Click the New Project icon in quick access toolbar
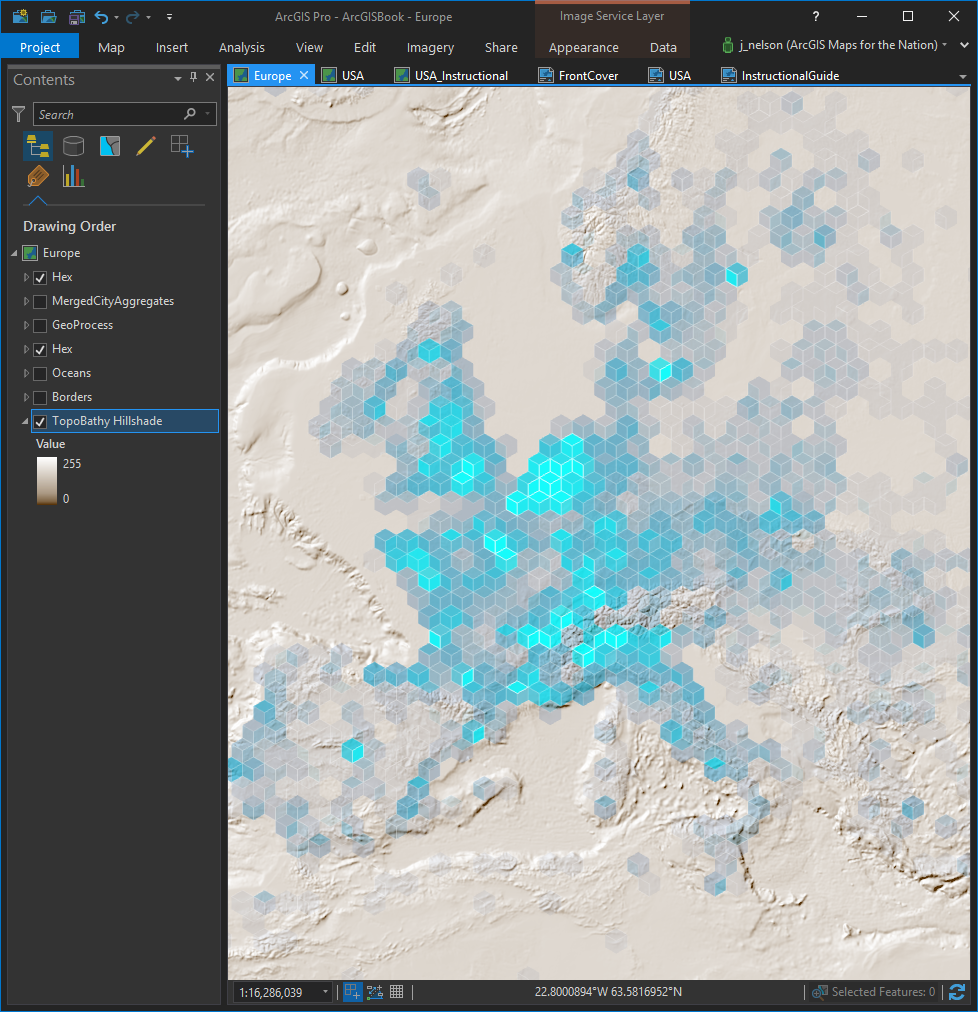 (x=21, y=16)
